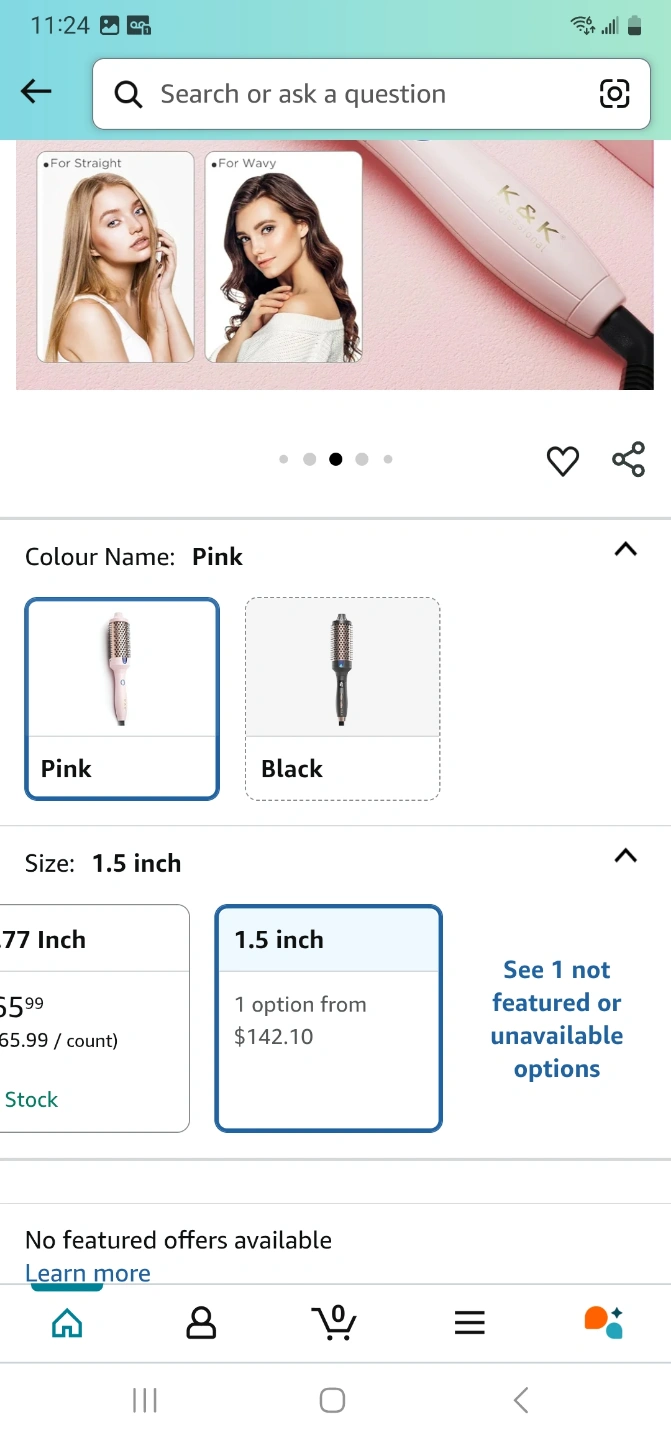Screen dimensions: 671x1440
Task: Tap the share icon
Action: (628, 459)
